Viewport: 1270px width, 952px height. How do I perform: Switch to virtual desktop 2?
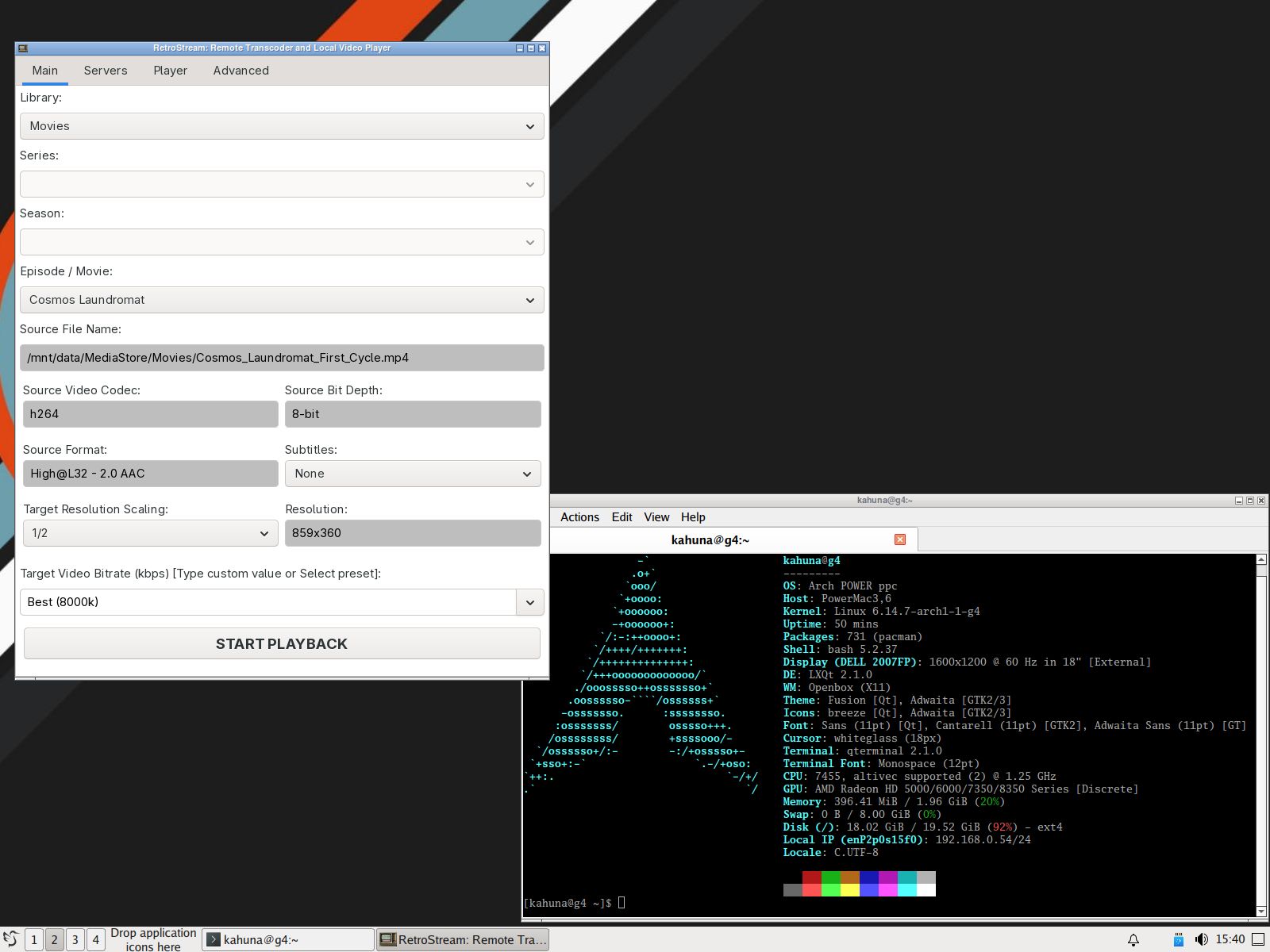pyautogui.click(x=55, y=939)
